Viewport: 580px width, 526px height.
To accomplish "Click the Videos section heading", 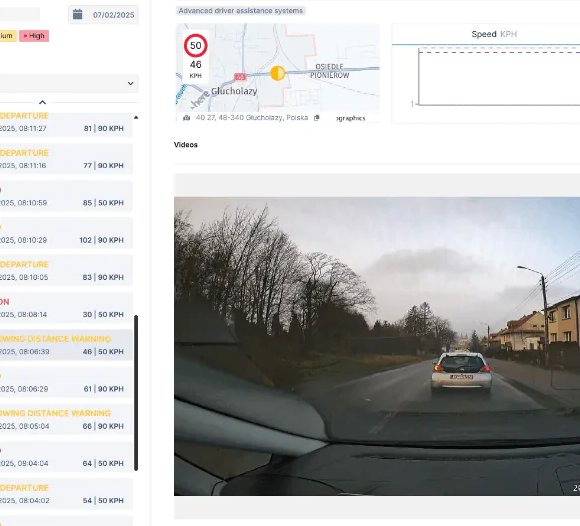I will click(186, 145).
